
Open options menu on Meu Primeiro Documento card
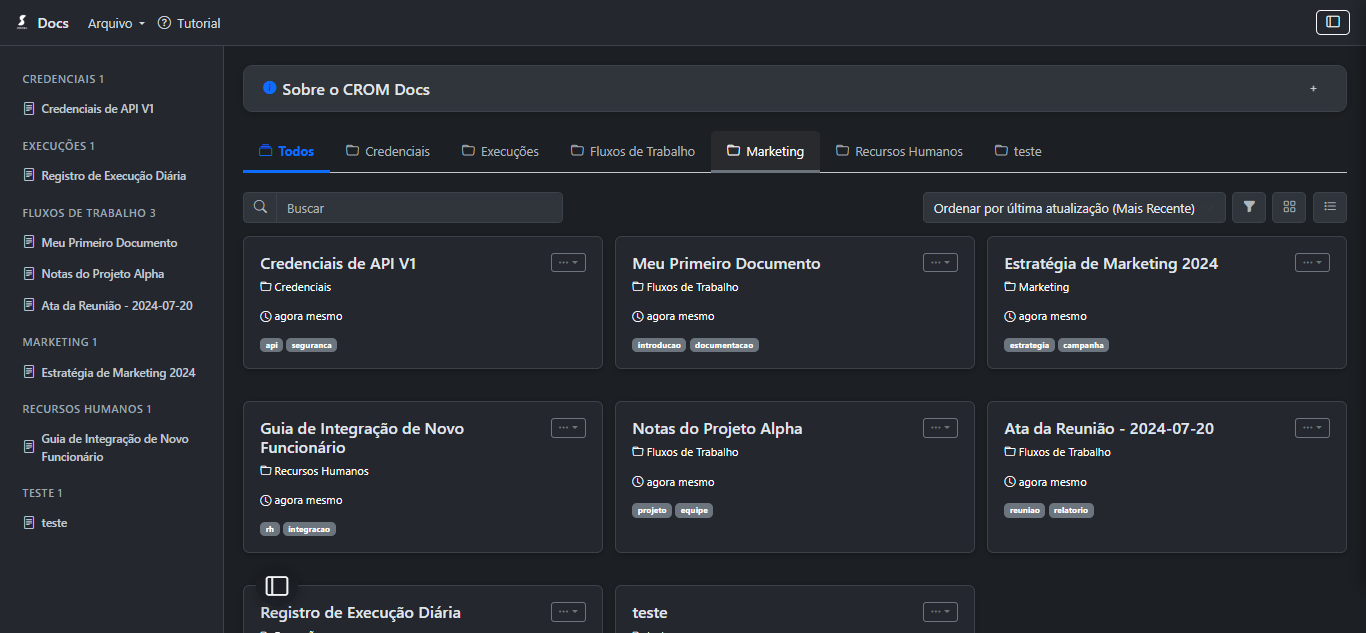pyautogui.click(x=940, y=262)
